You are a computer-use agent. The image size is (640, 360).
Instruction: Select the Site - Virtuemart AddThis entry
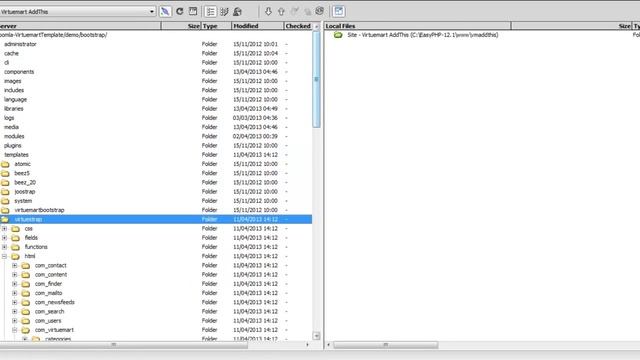point(423,35)
